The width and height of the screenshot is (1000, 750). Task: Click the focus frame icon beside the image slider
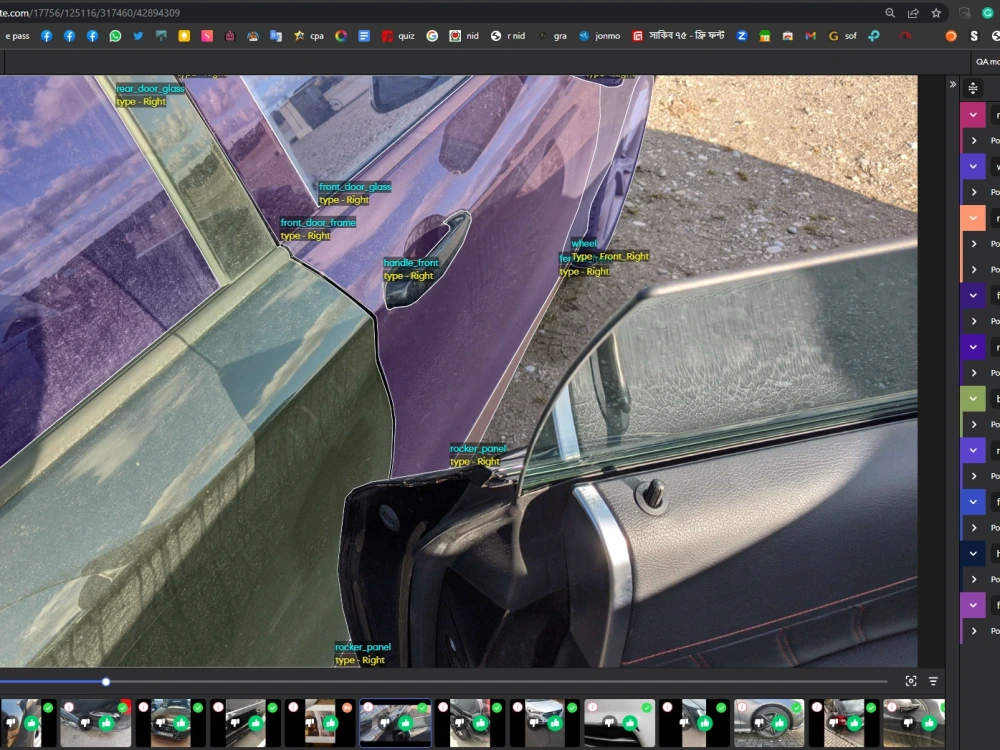(911, 681)
